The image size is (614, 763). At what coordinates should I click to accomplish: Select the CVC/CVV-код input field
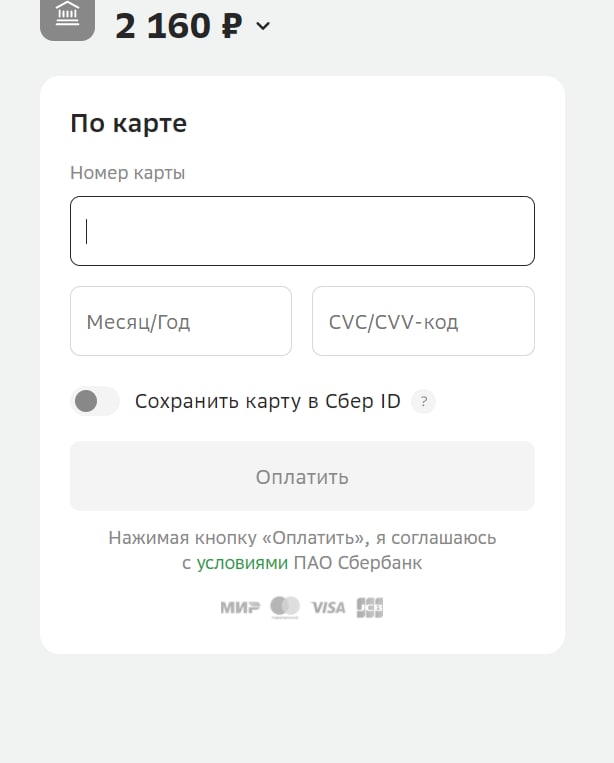click(x=423, y=321)
